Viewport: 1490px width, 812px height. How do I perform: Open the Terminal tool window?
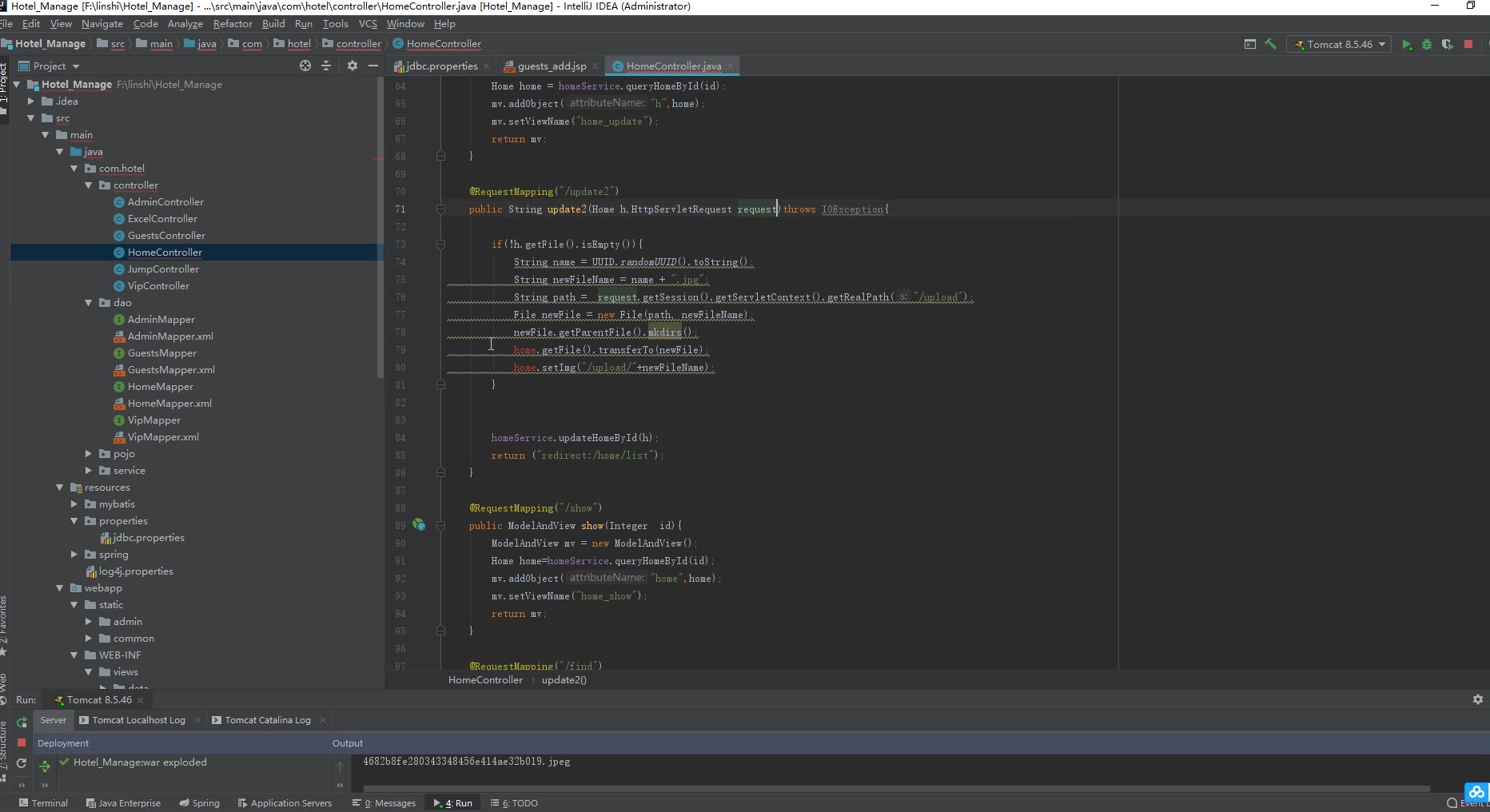[x=43, y=803]
